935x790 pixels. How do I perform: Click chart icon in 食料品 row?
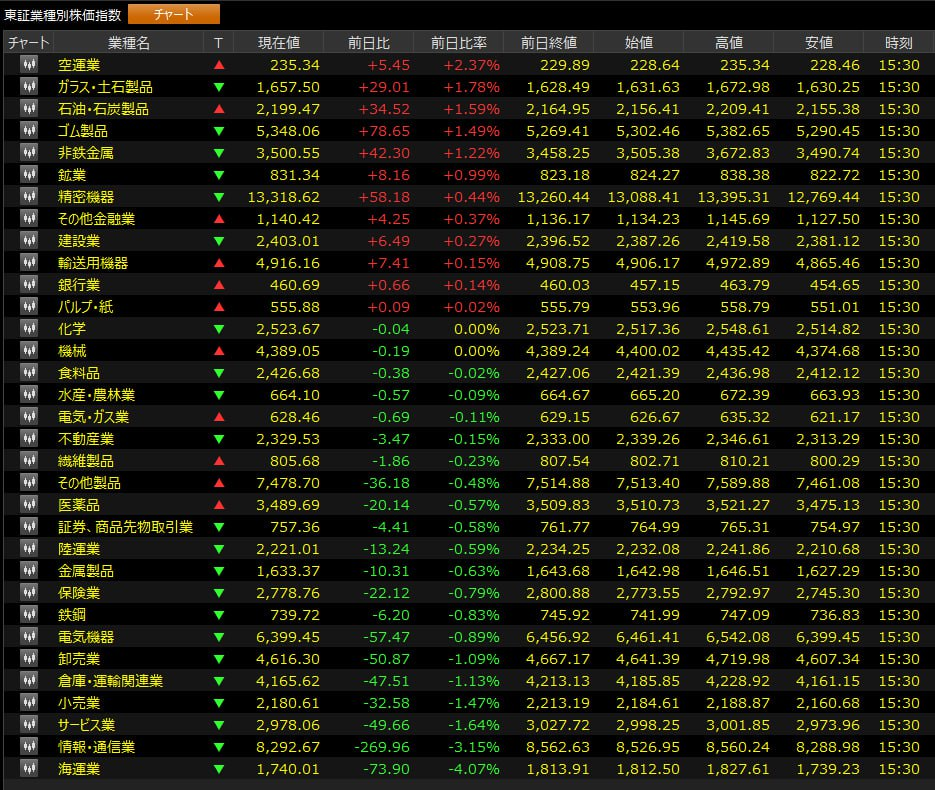coord(29,373)
